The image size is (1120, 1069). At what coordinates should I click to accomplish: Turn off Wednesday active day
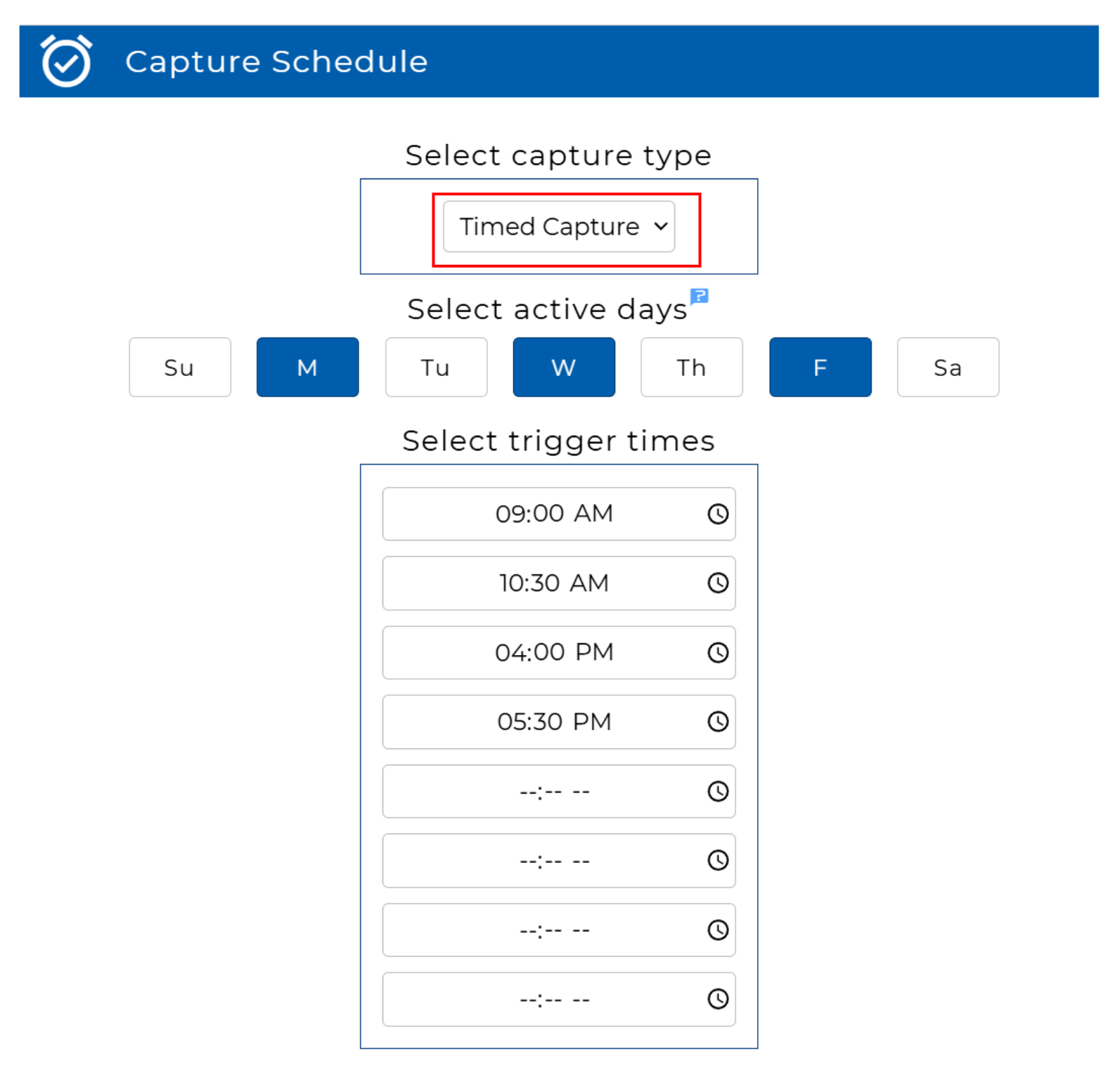point(563,368)
